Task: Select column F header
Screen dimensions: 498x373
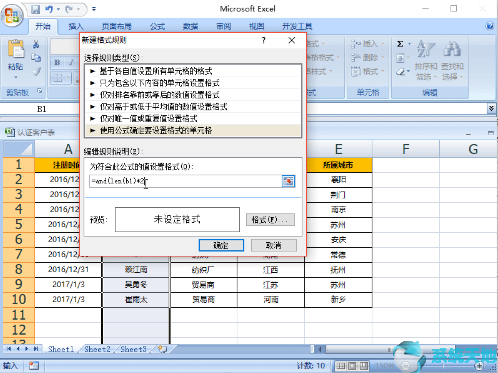Action: (406, 149)
